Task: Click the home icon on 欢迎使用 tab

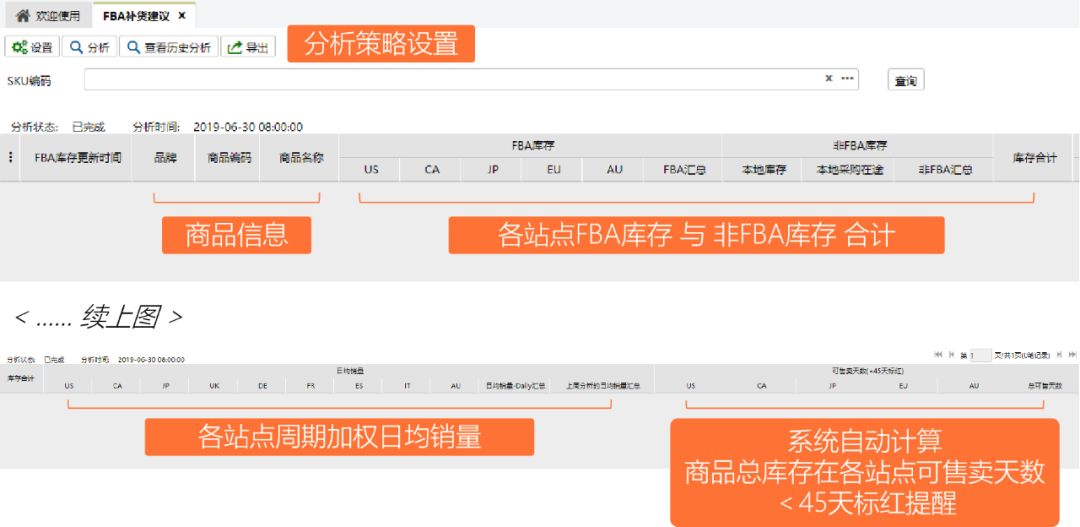Action: (x=23, y=15)
